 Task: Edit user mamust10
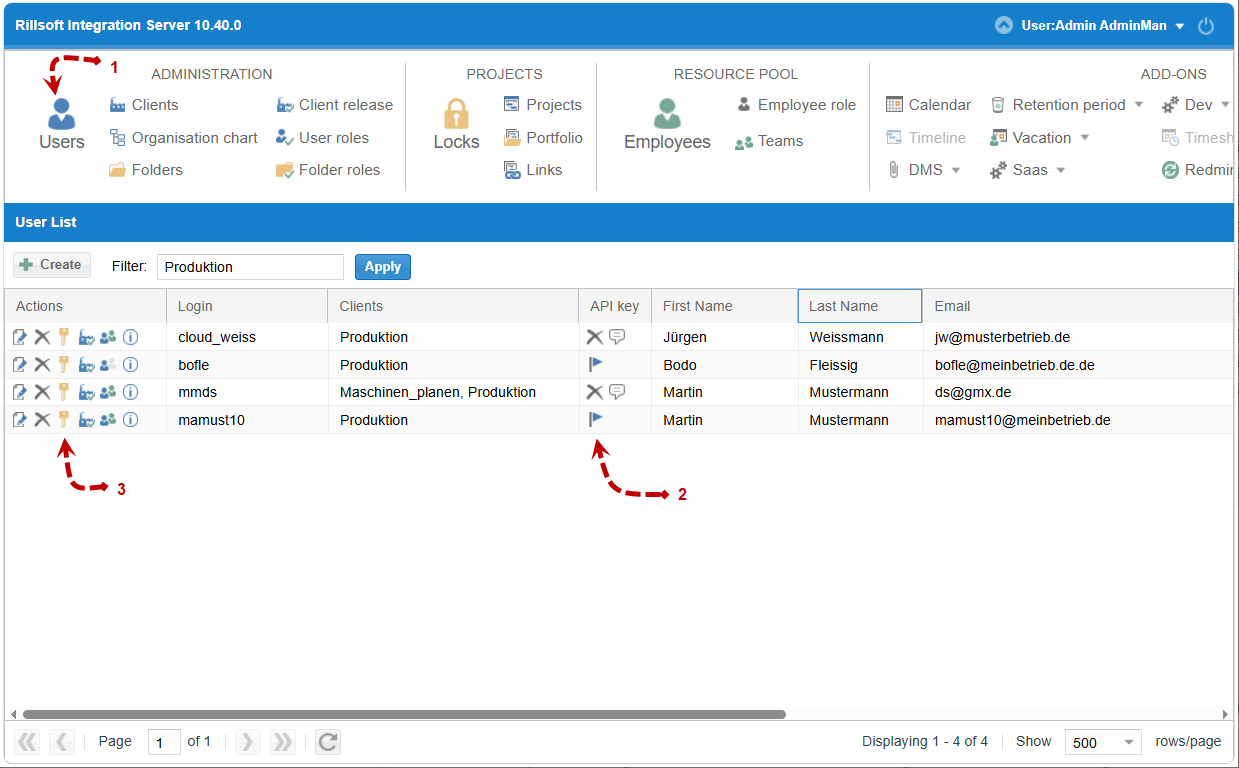20,420
